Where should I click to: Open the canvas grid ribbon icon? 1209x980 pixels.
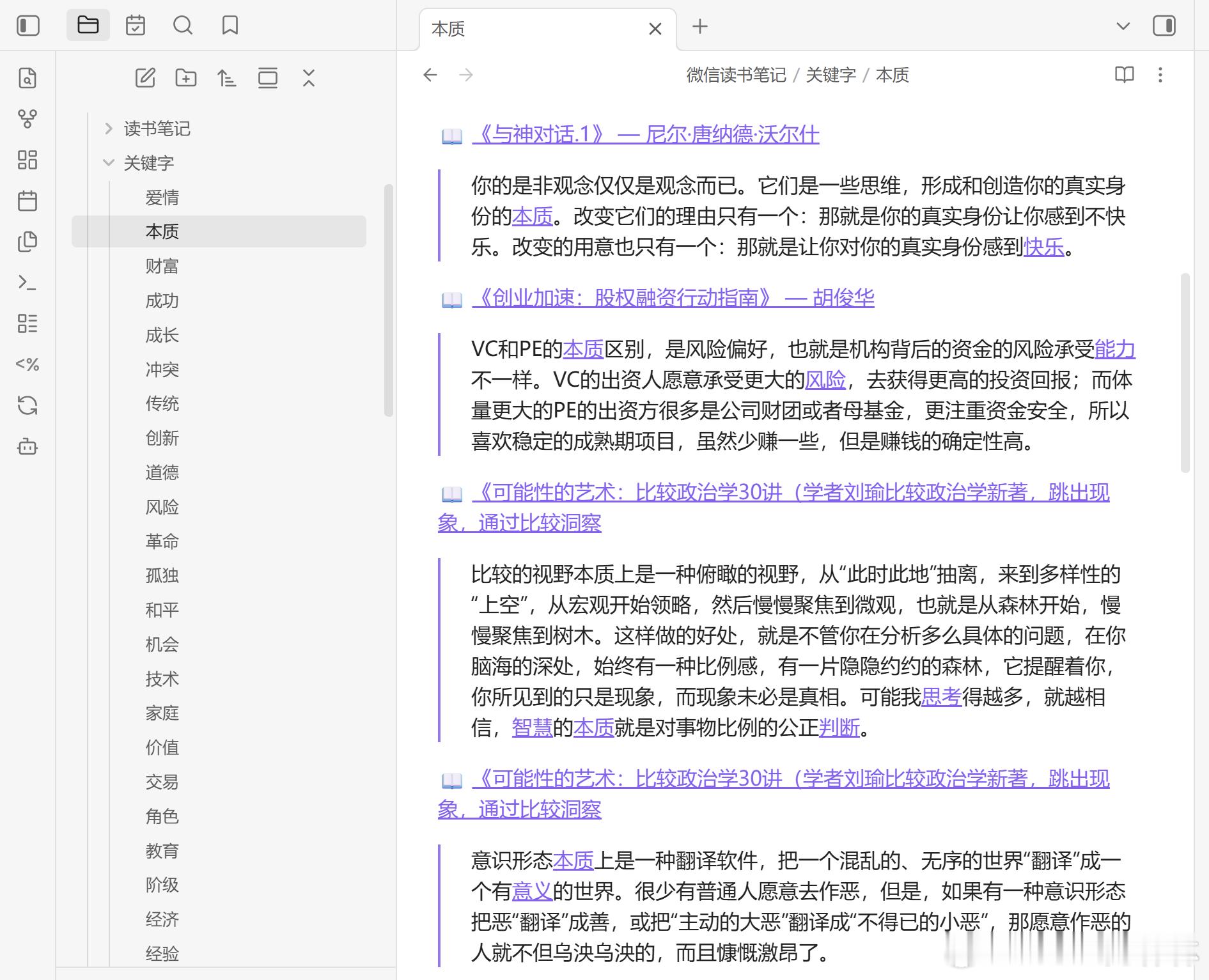click(x=27, y=160)
